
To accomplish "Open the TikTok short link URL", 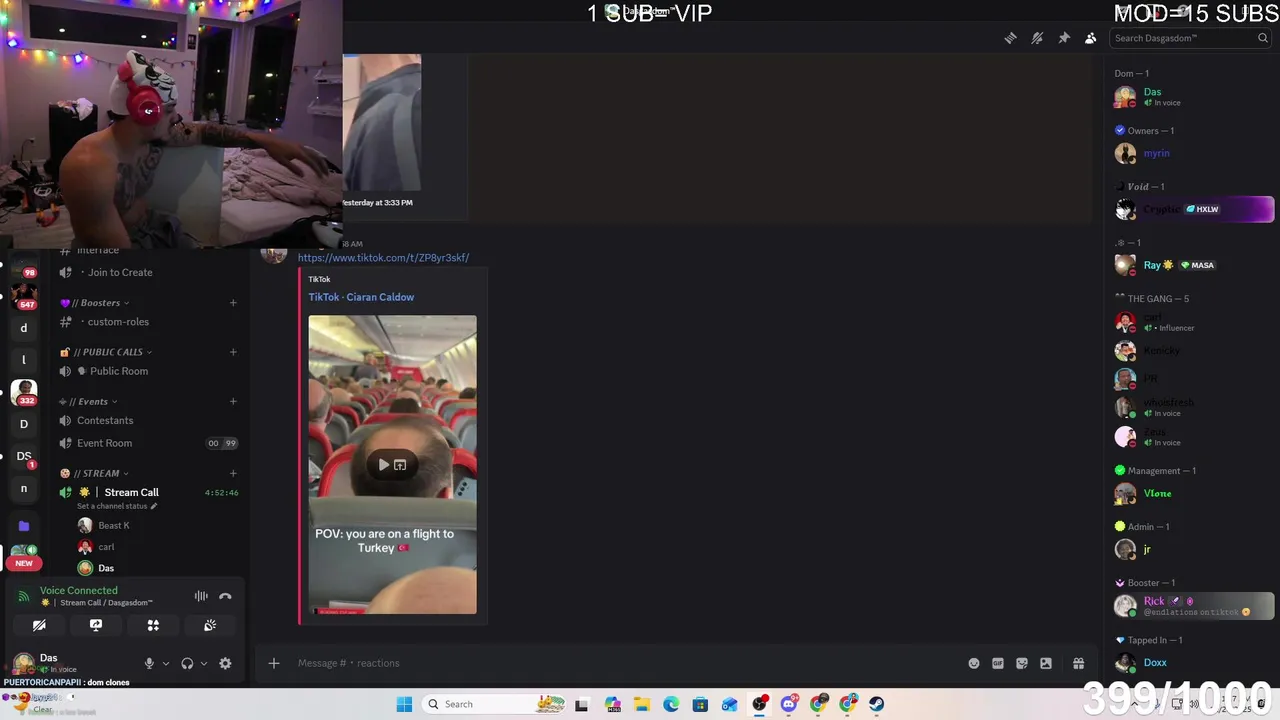I will click(x=383, y=258).
